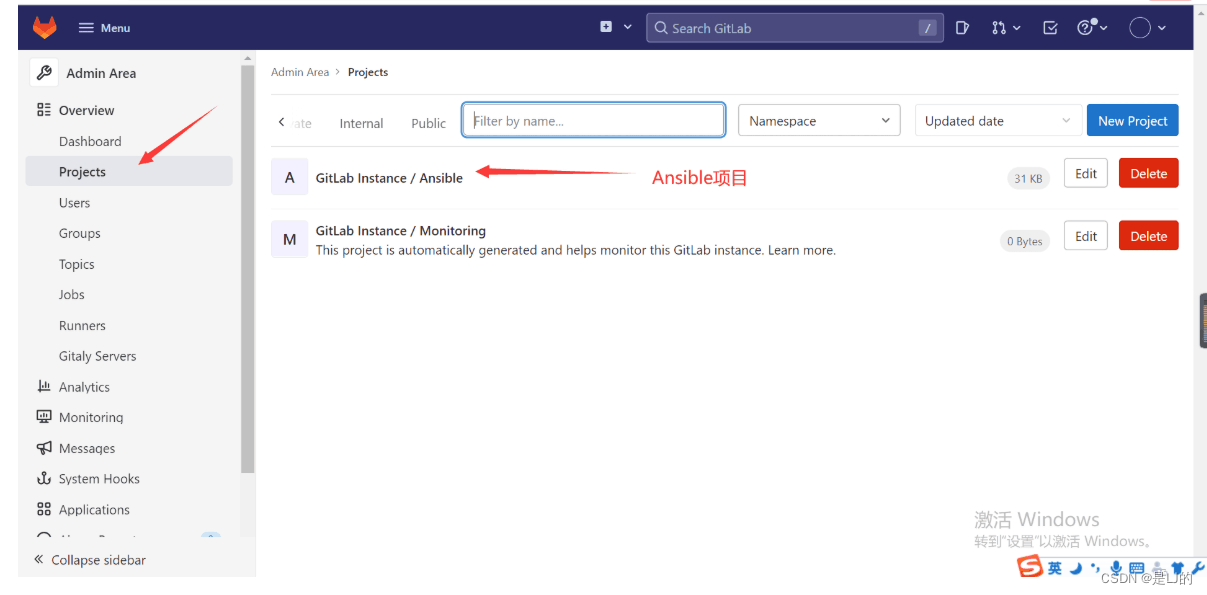
Task: Click the Analytics chart icon
Action: click(x=44, y=386)
